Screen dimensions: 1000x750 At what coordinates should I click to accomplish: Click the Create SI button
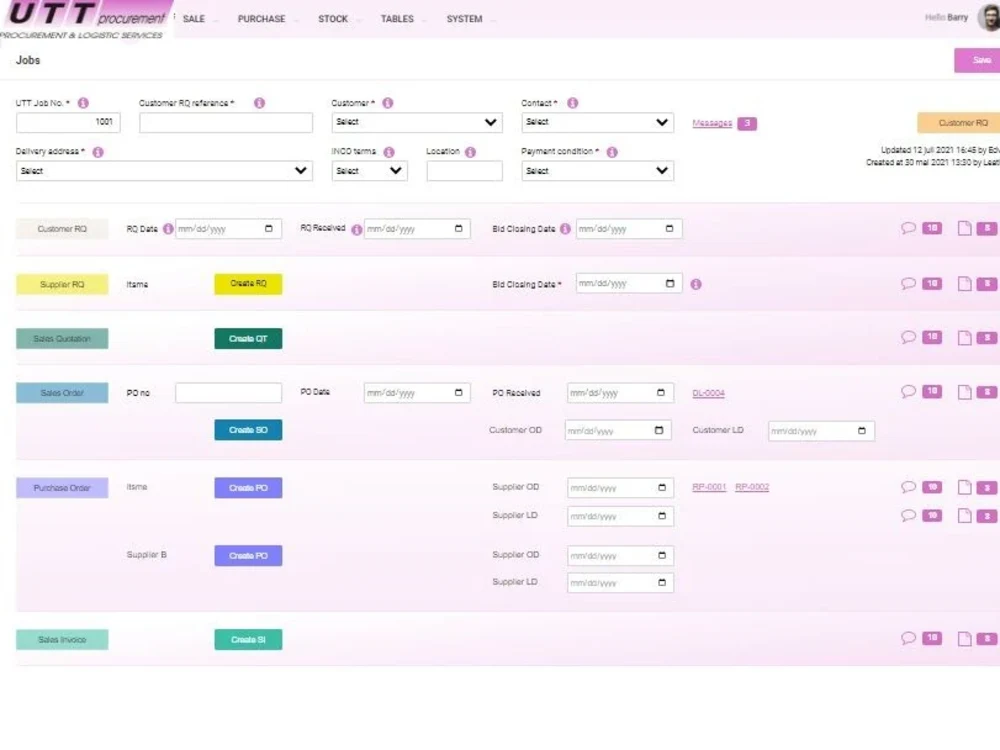tap(248, 640)
